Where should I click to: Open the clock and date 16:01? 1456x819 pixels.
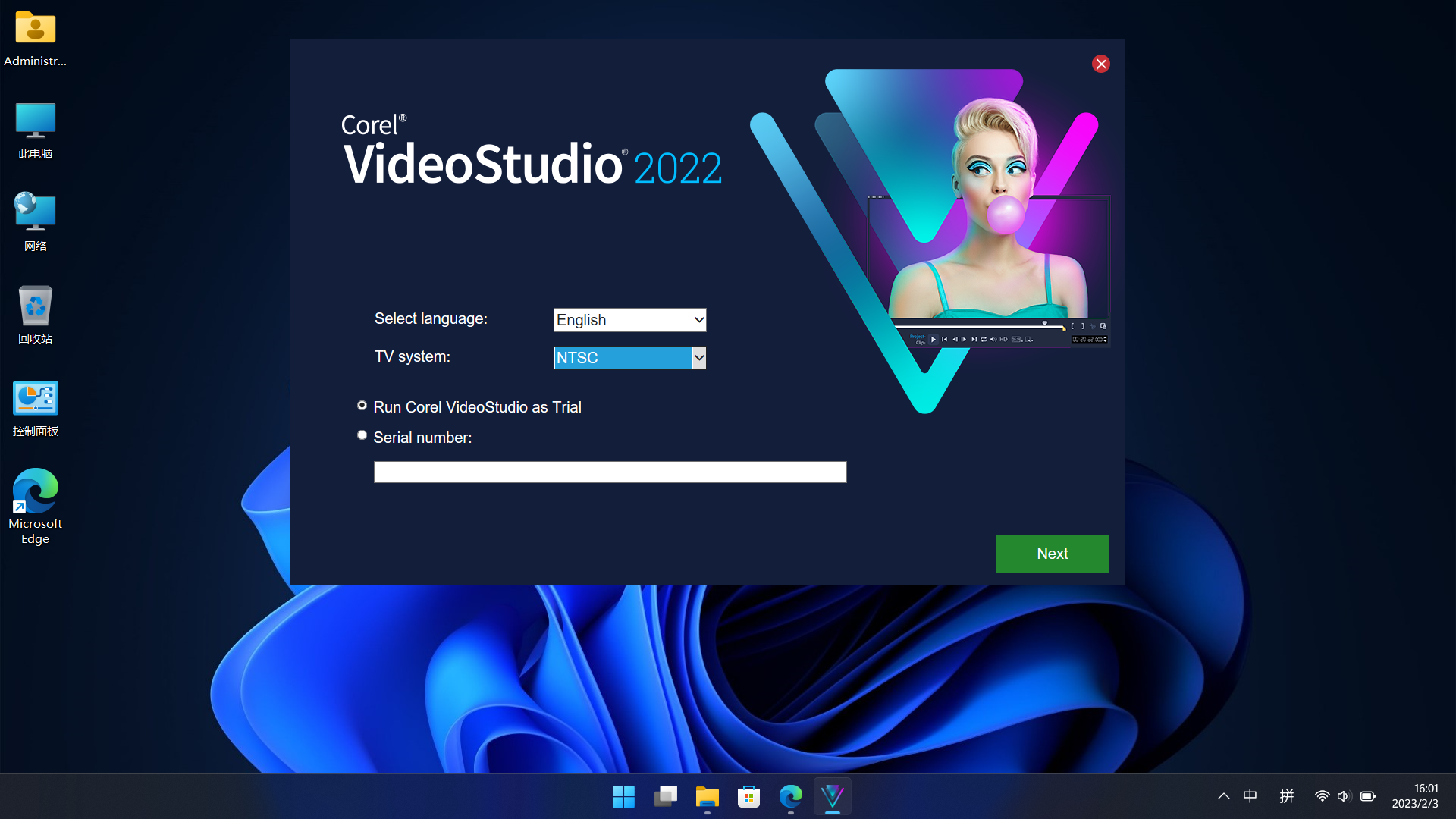[1415, 796]
